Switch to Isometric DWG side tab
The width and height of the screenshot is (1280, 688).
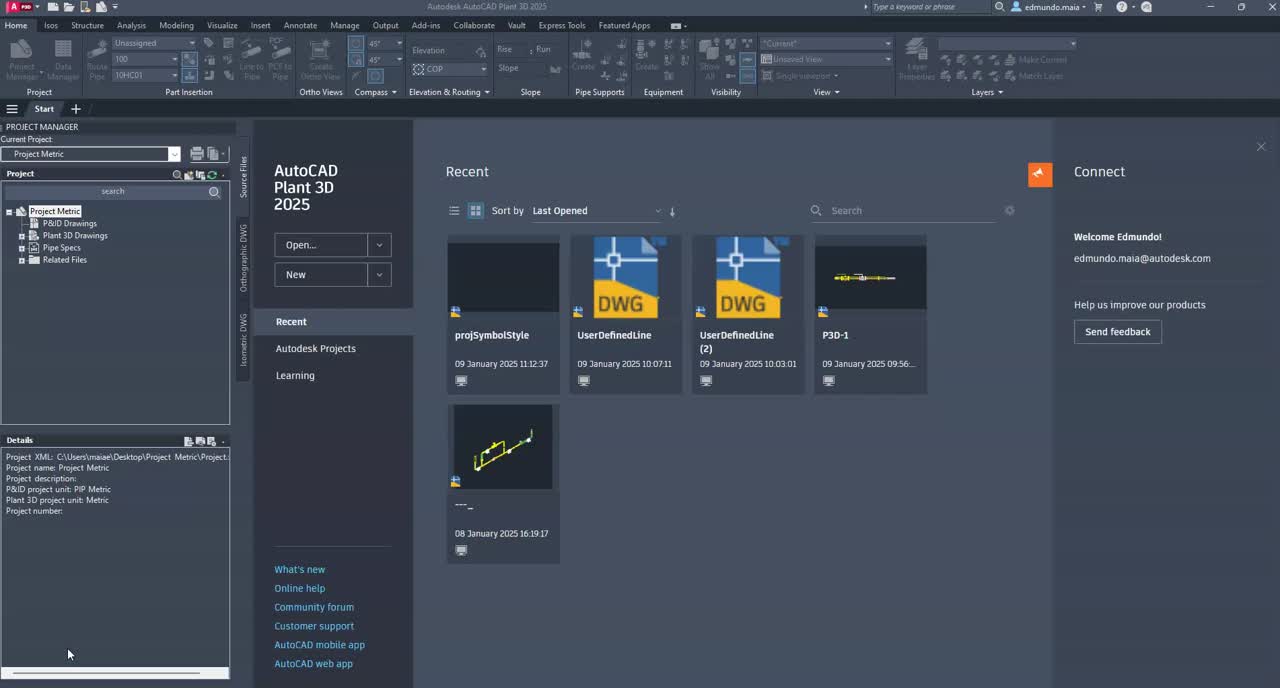pos(243,340)
